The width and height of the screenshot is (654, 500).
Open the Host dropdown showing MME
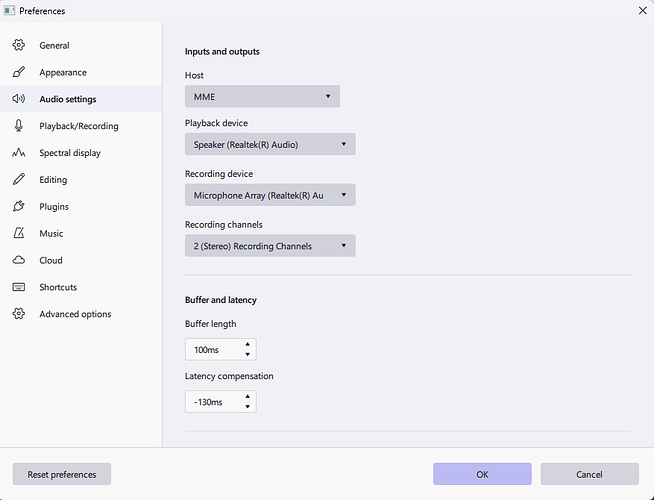(x=262, y=96)
